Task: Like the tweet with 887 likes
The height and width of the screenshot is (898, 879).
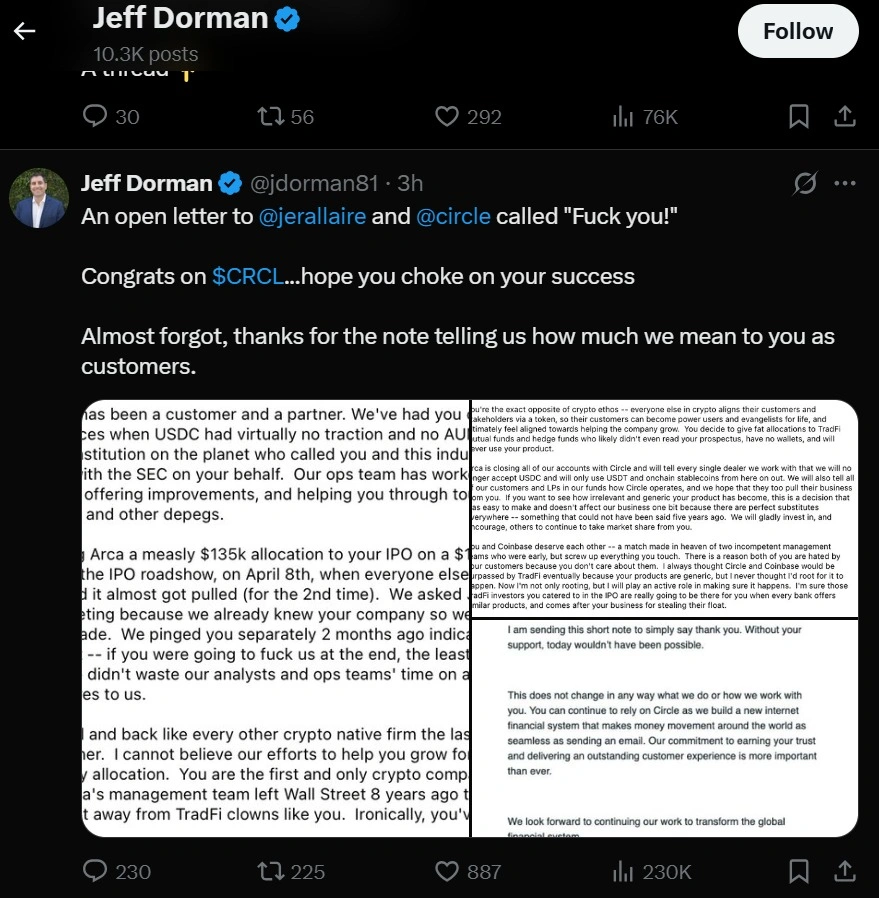Action: [447, 872]
